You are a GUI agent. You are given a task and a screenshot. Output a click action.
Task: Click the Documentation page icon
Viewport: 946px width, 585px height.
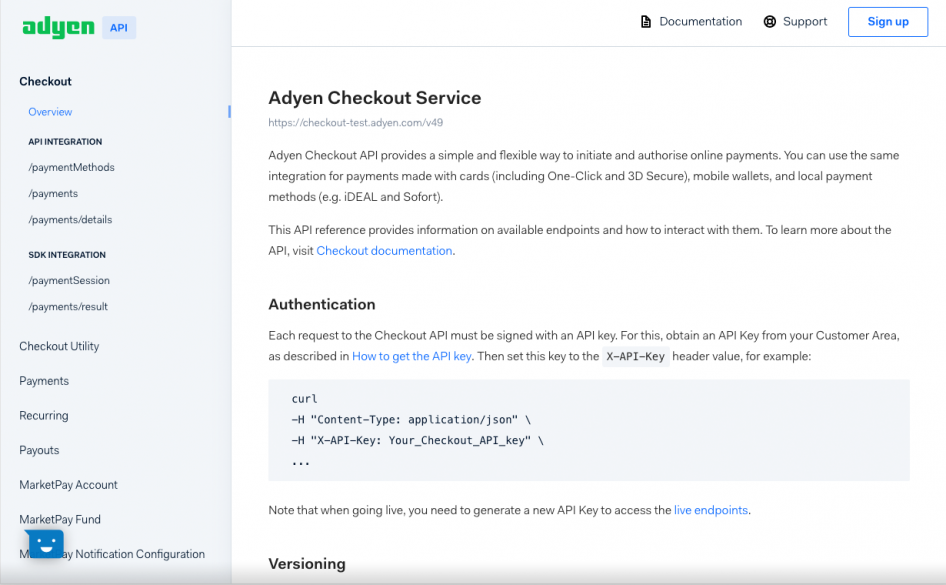[x=646, y=22]
